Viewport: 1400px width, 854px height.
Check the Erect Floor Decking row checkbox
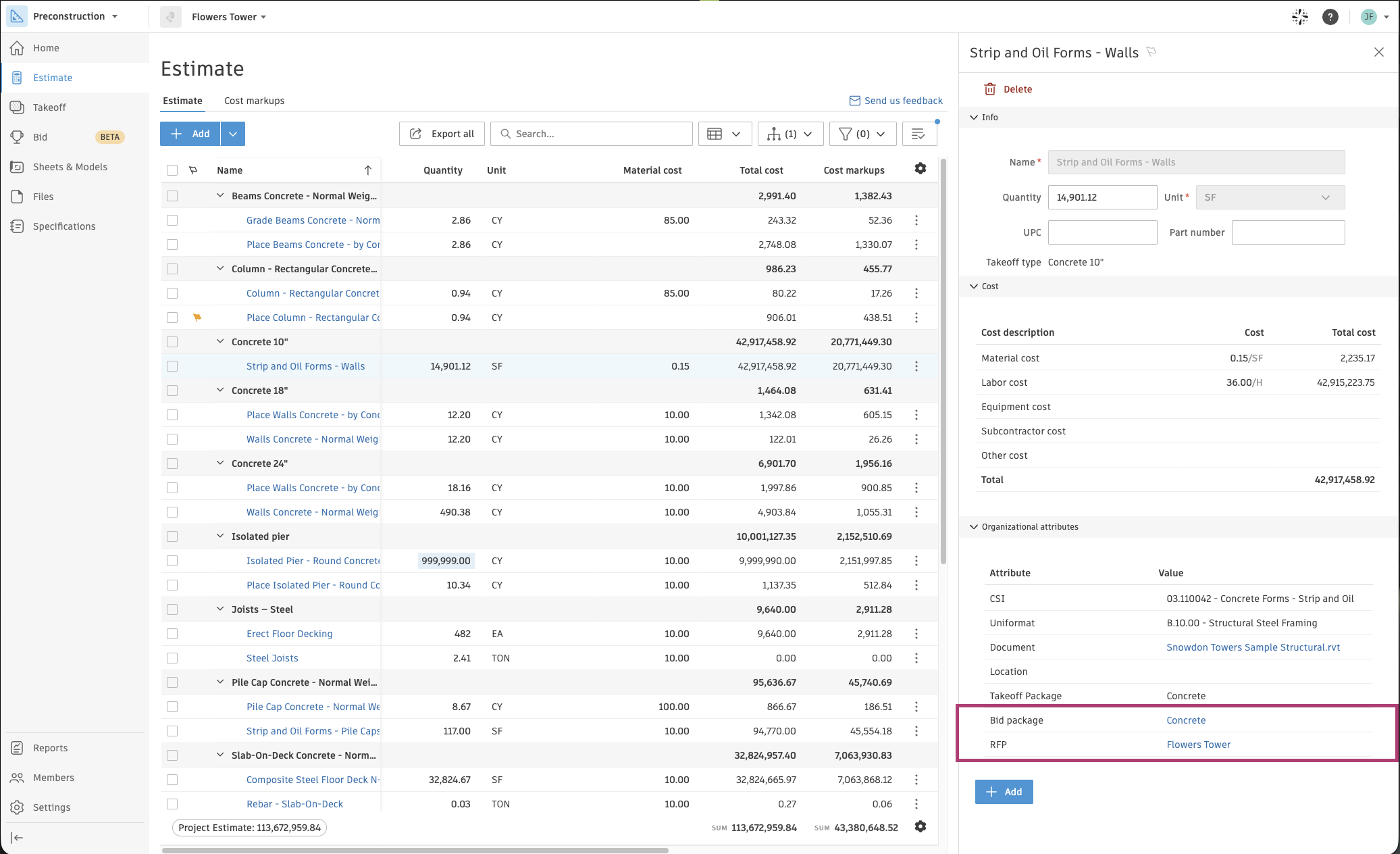[x=172, y=634]
